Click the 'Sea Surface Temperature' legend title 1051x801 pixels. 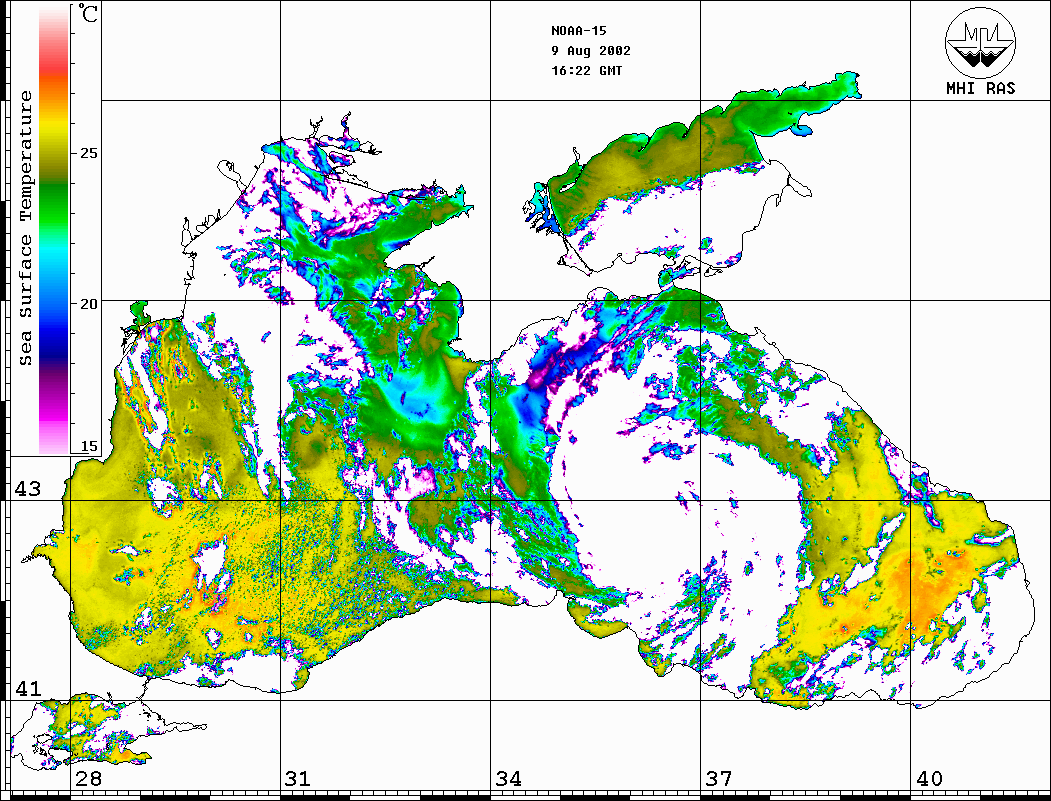point(26,228)
